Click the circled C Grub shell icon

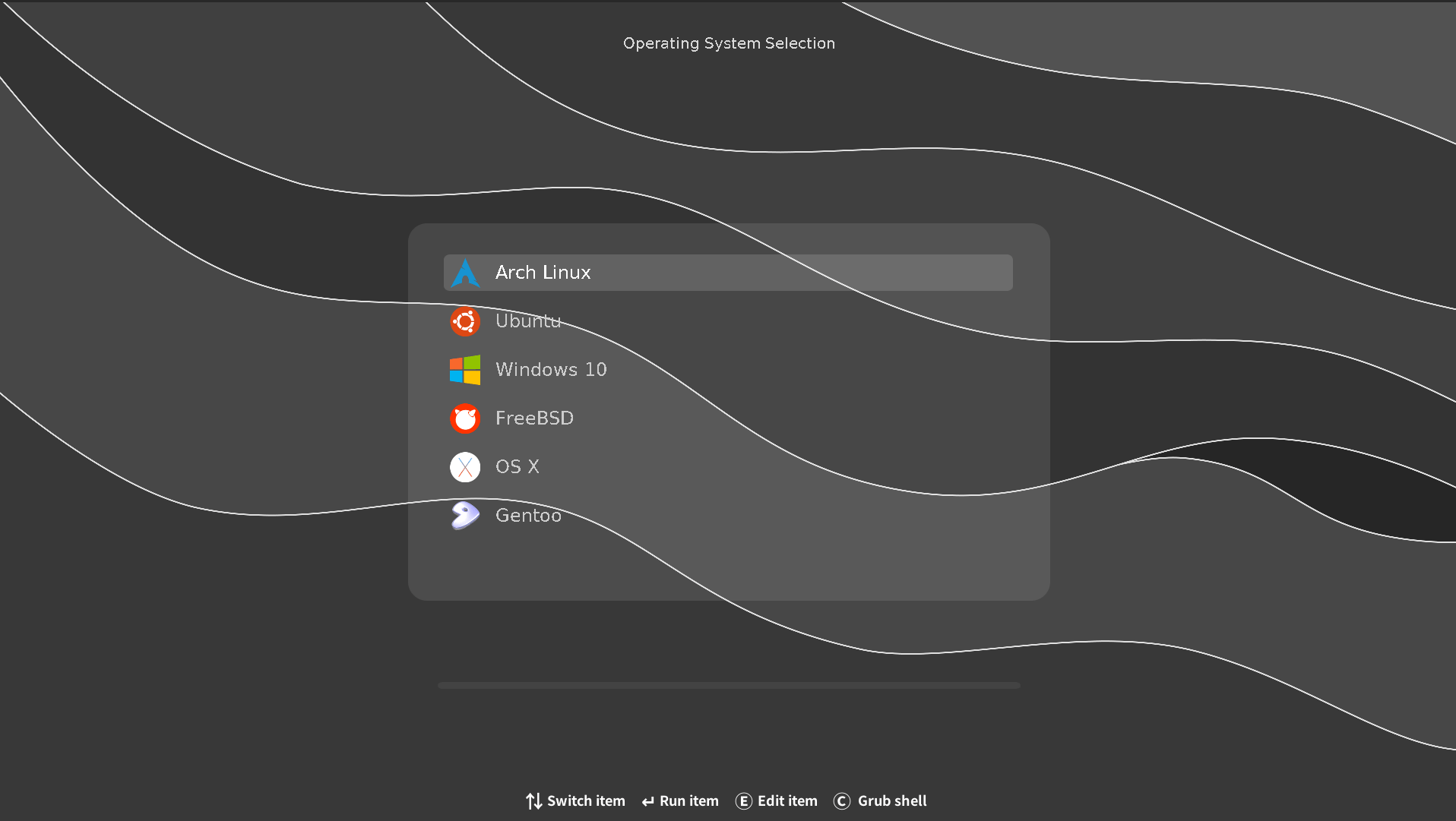[x=842, y=800]
